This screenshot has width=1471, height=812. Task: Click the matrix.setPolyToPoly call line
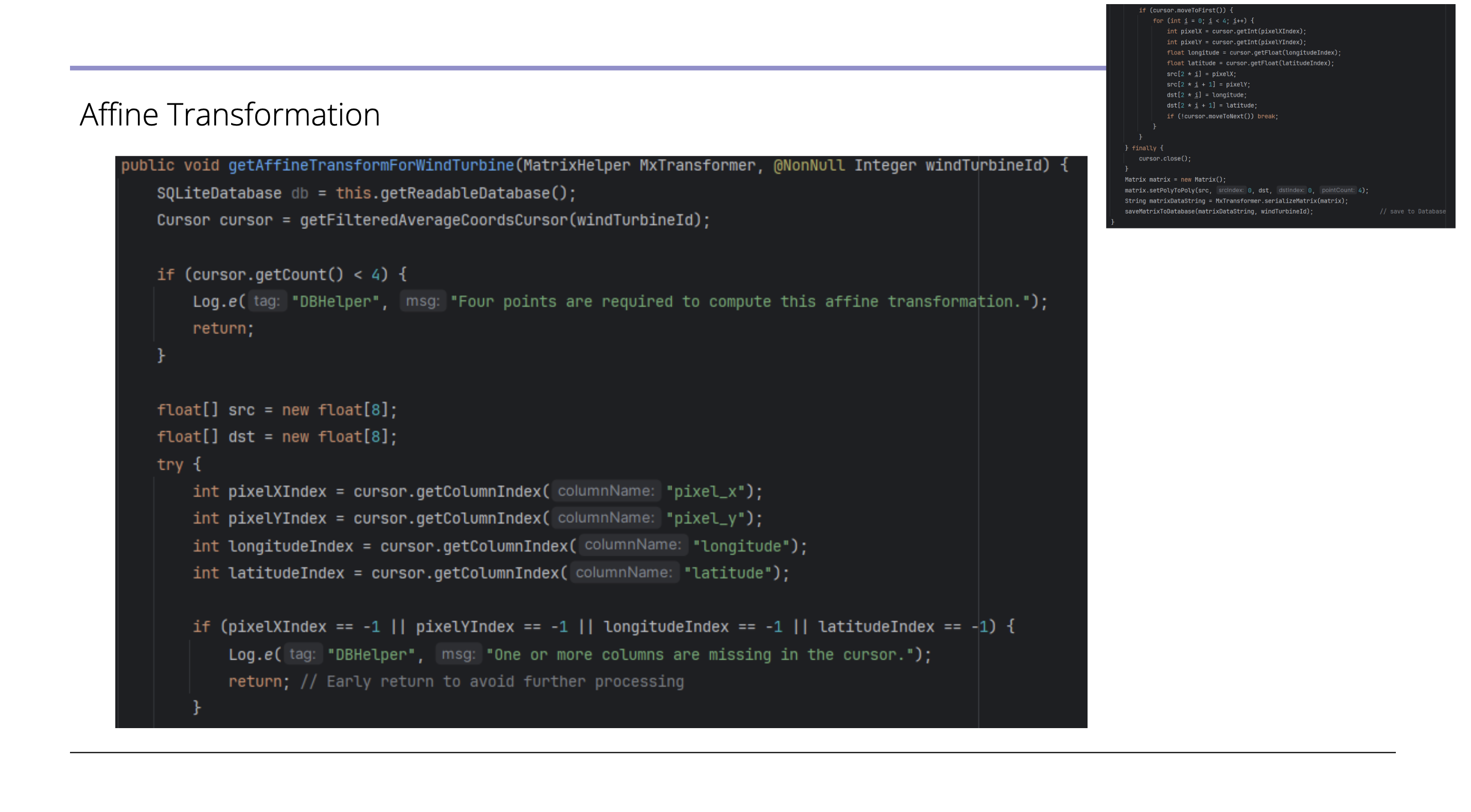tap(1246, 190)
